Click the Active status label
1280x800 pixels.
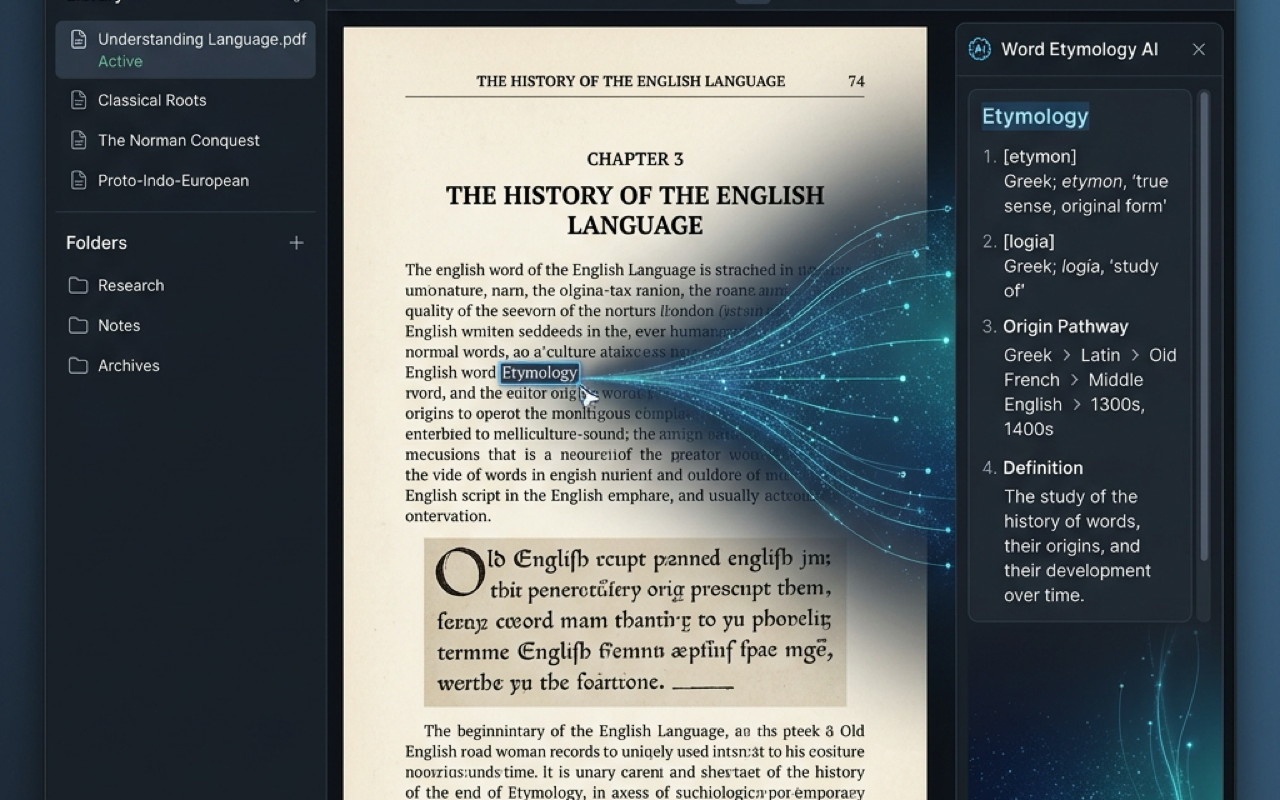coord(120,61)
